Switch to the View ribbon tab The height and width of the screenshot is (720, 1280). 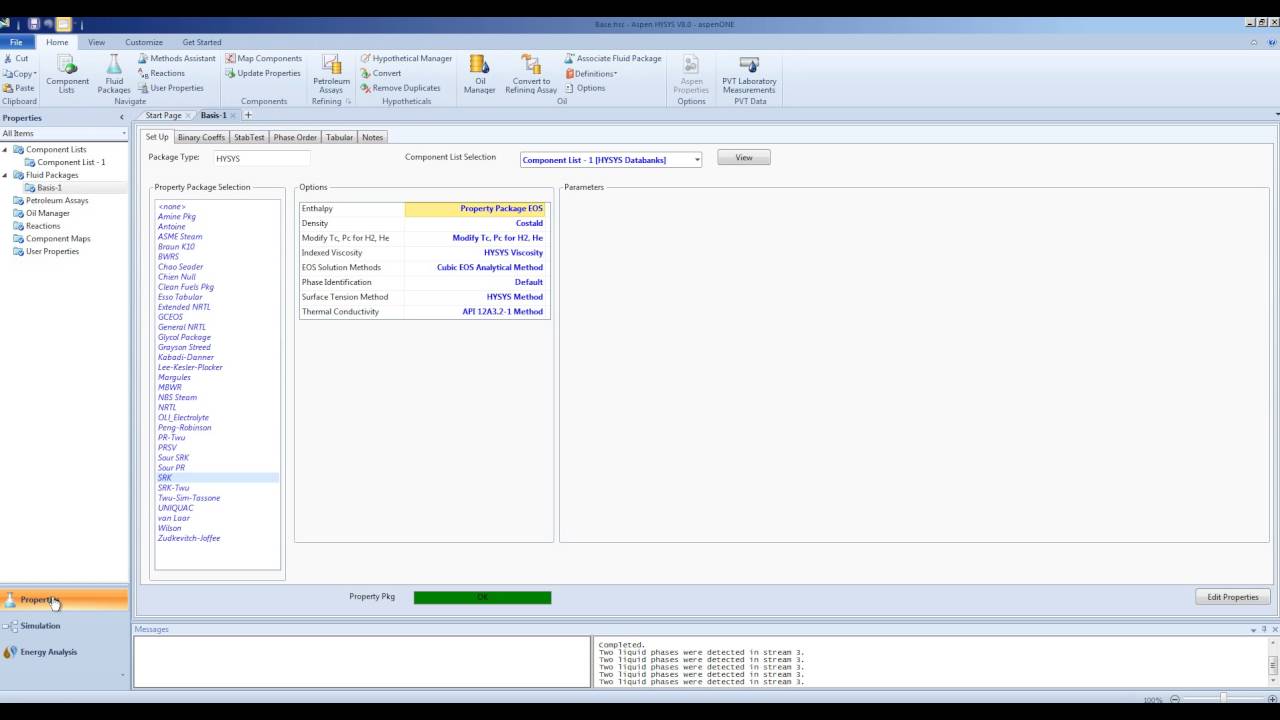point(96,42)
